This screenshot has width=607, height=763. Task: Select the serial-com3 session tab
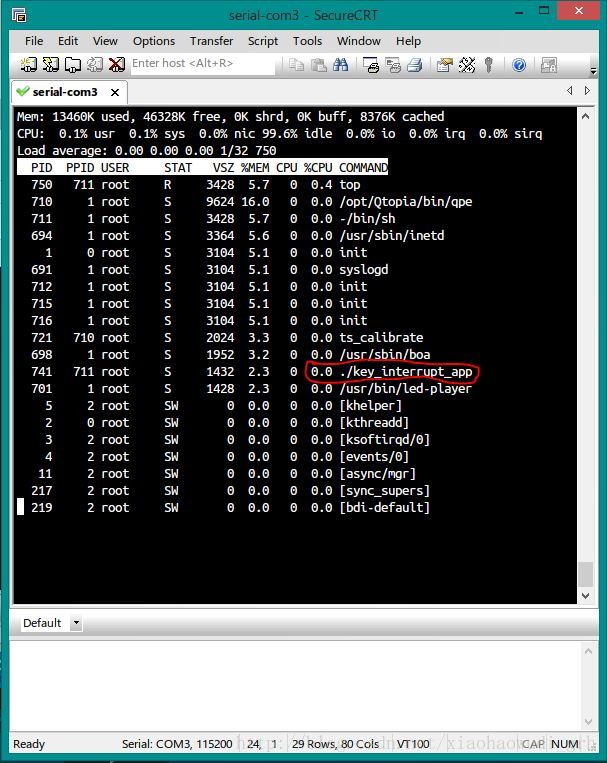pyautogui.click(x=69, y=91)
